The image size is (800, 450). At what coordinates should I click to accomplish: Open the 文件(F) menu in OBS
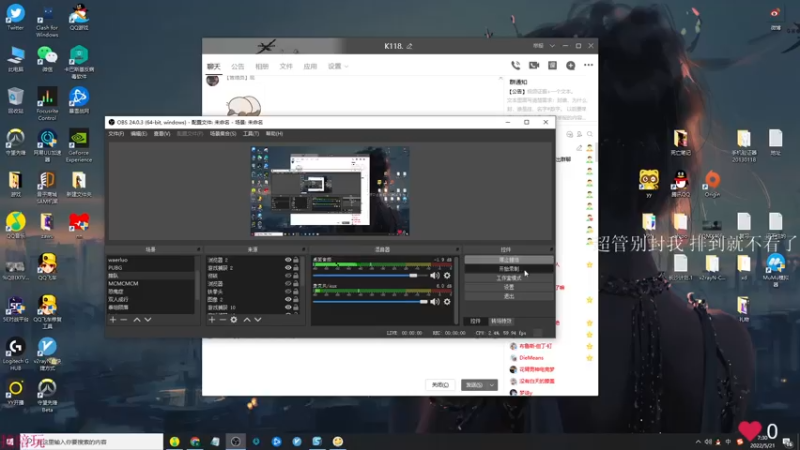tap(116, 134)
